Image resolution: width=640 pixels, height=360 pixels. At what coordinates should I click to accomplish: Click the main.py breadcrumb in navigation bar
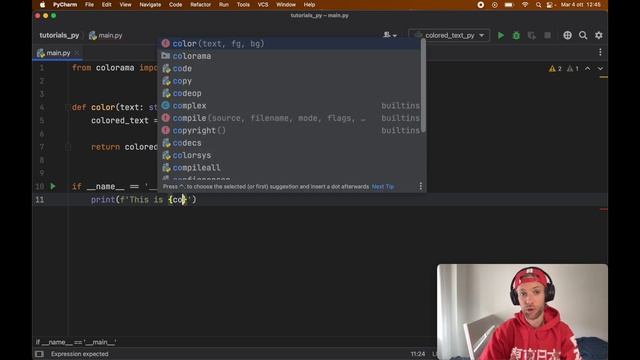(106, 36)
